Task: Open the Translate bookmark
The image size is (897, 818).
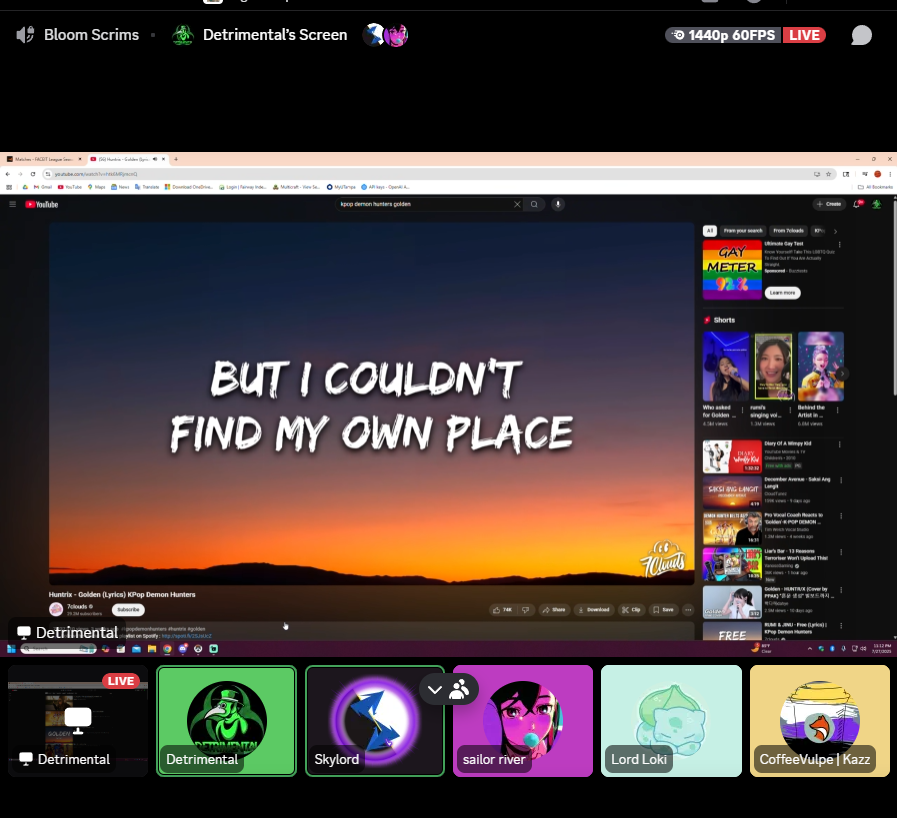Action: [147, 187]
